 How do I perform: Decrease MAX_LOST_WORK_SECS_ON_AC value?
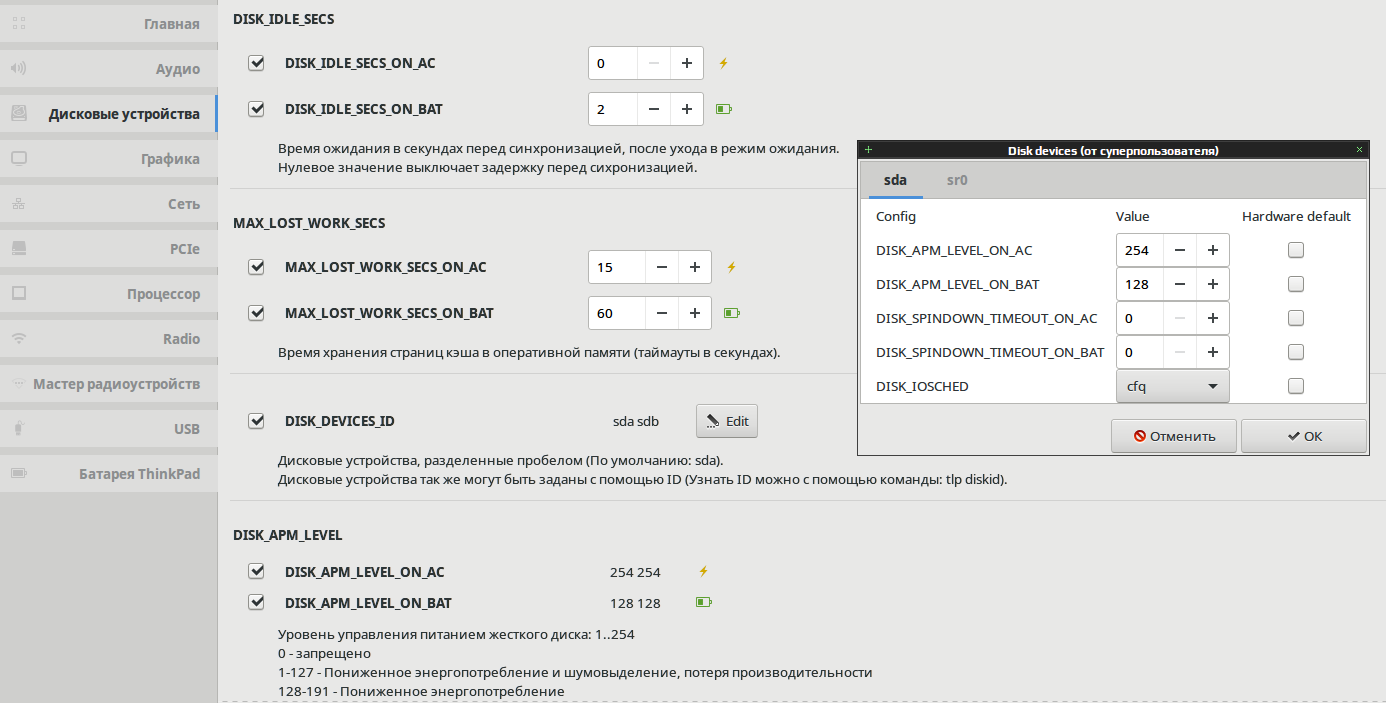click(661, 267)
